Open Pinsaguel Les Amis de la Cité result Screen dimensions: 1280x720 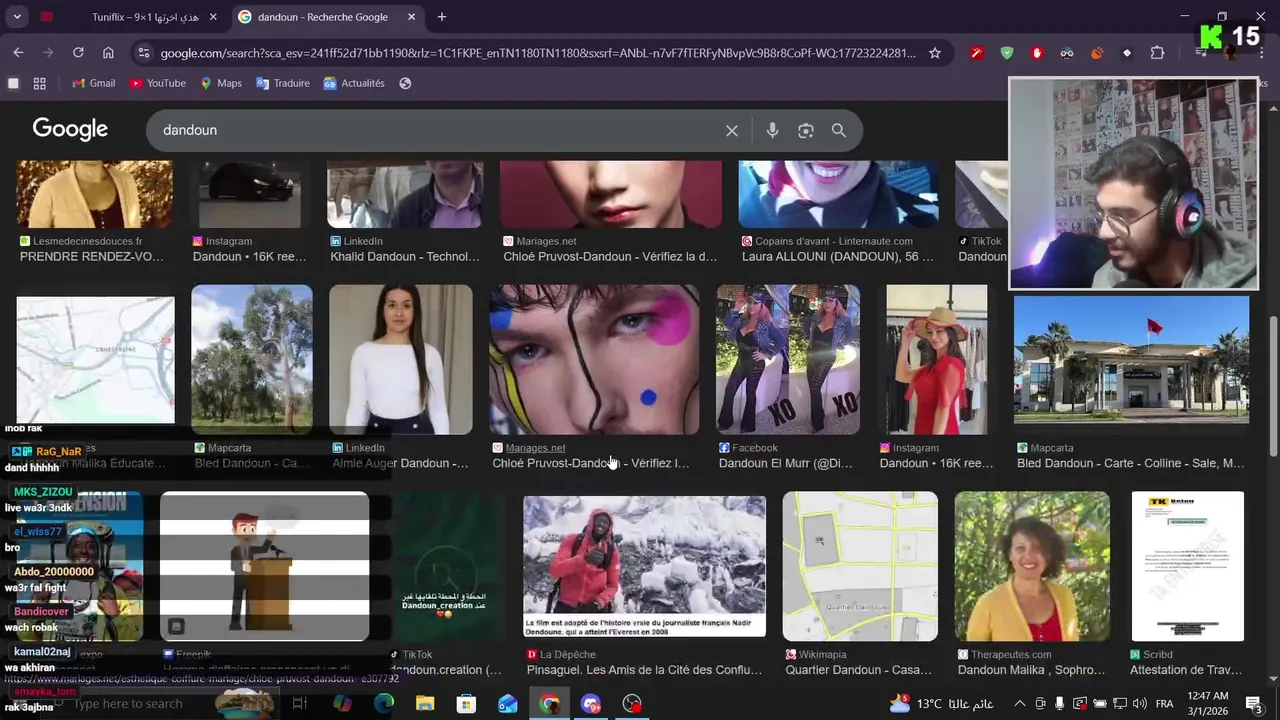pos(644,670)
